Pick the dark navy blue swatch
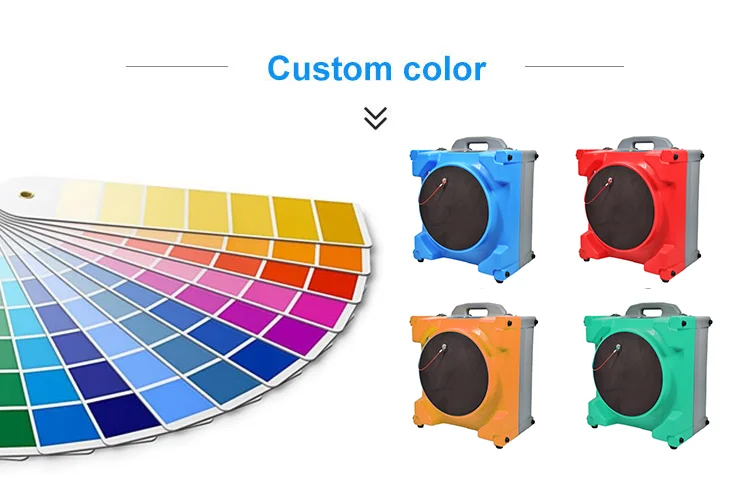Screen dimensions: 750x478 123,414
